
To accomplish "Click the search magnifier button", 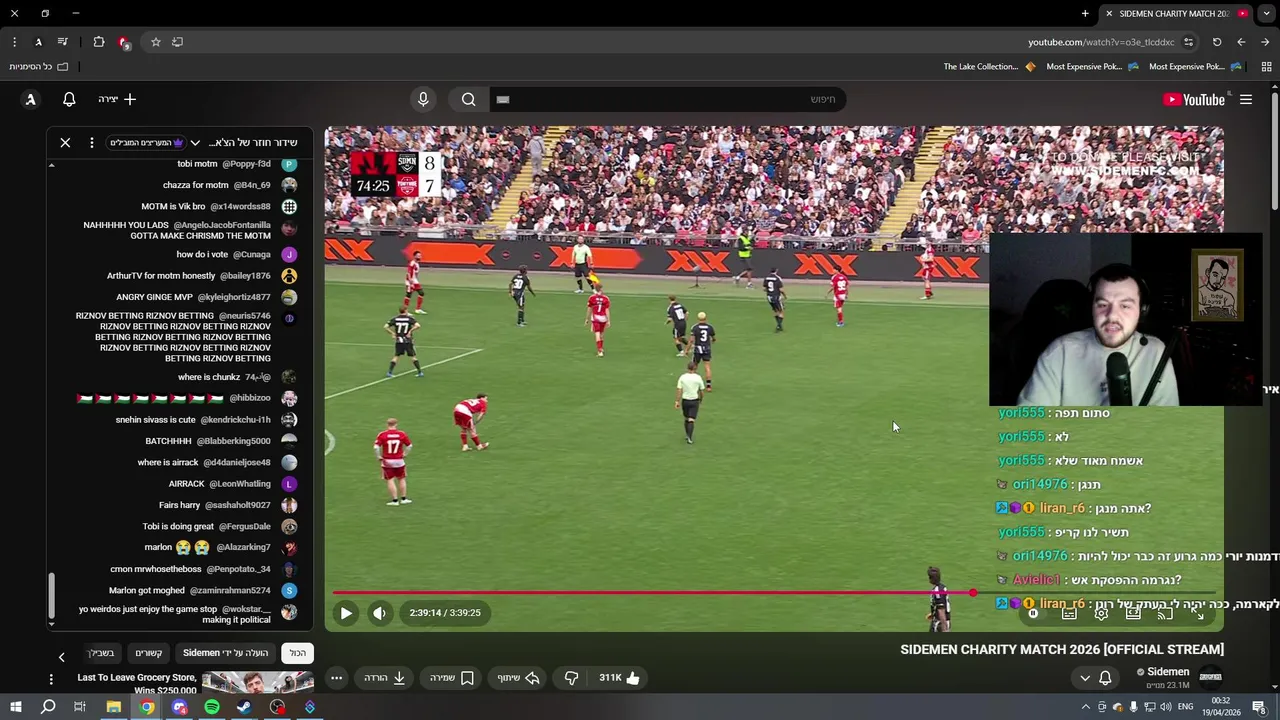I will (469, 99).
